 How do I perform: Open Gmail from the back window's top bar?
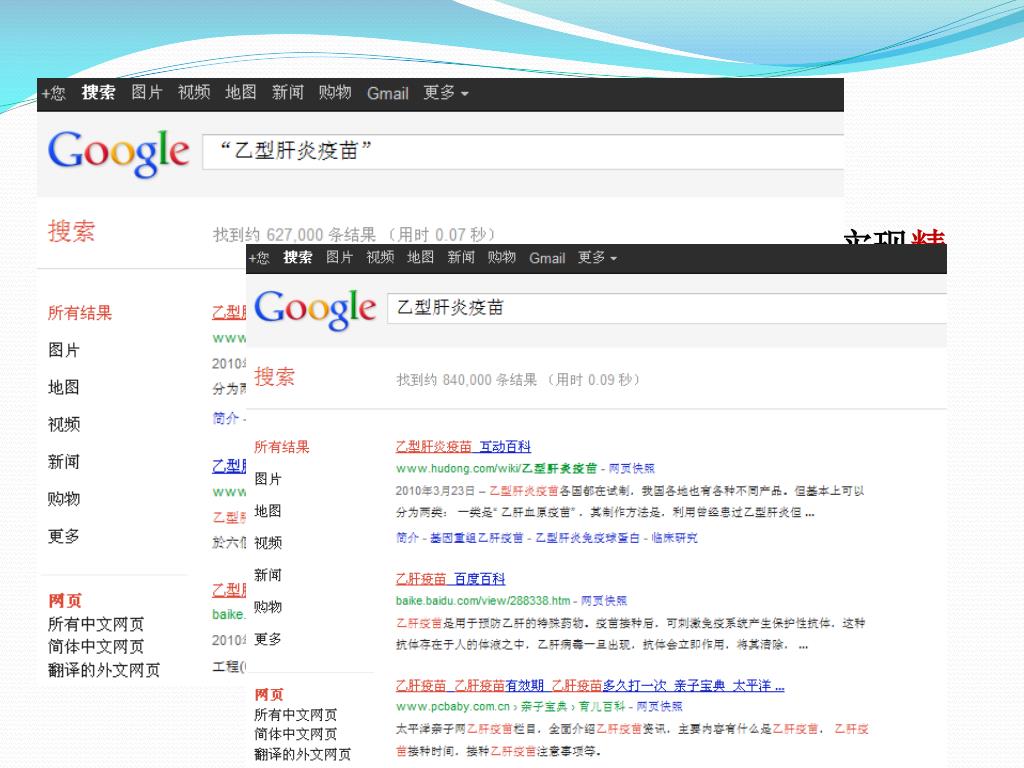click(388, 94)
